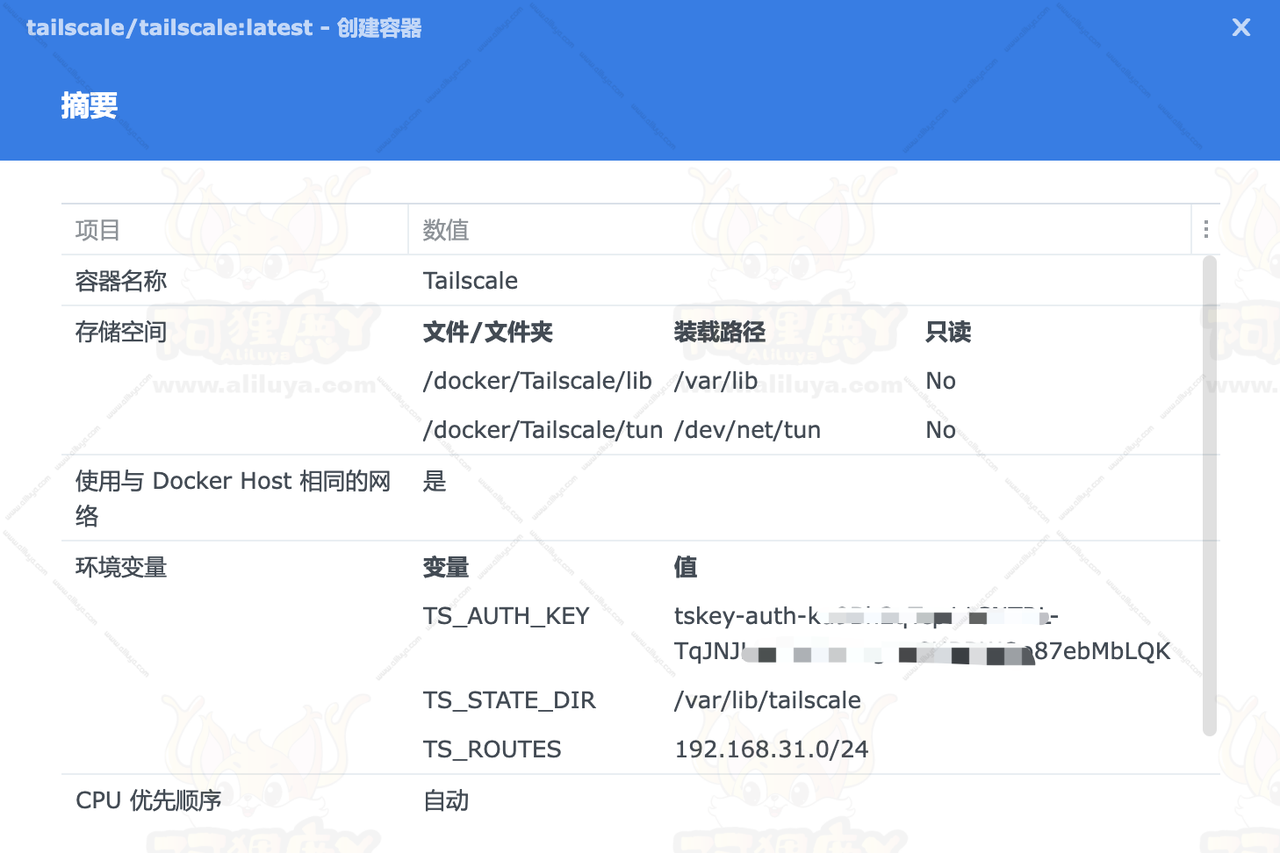Image resolution: width=1280 pixels, height=853 pixels.
Task: Select the 容器名称 row label
Action: (x=121, y=281)
